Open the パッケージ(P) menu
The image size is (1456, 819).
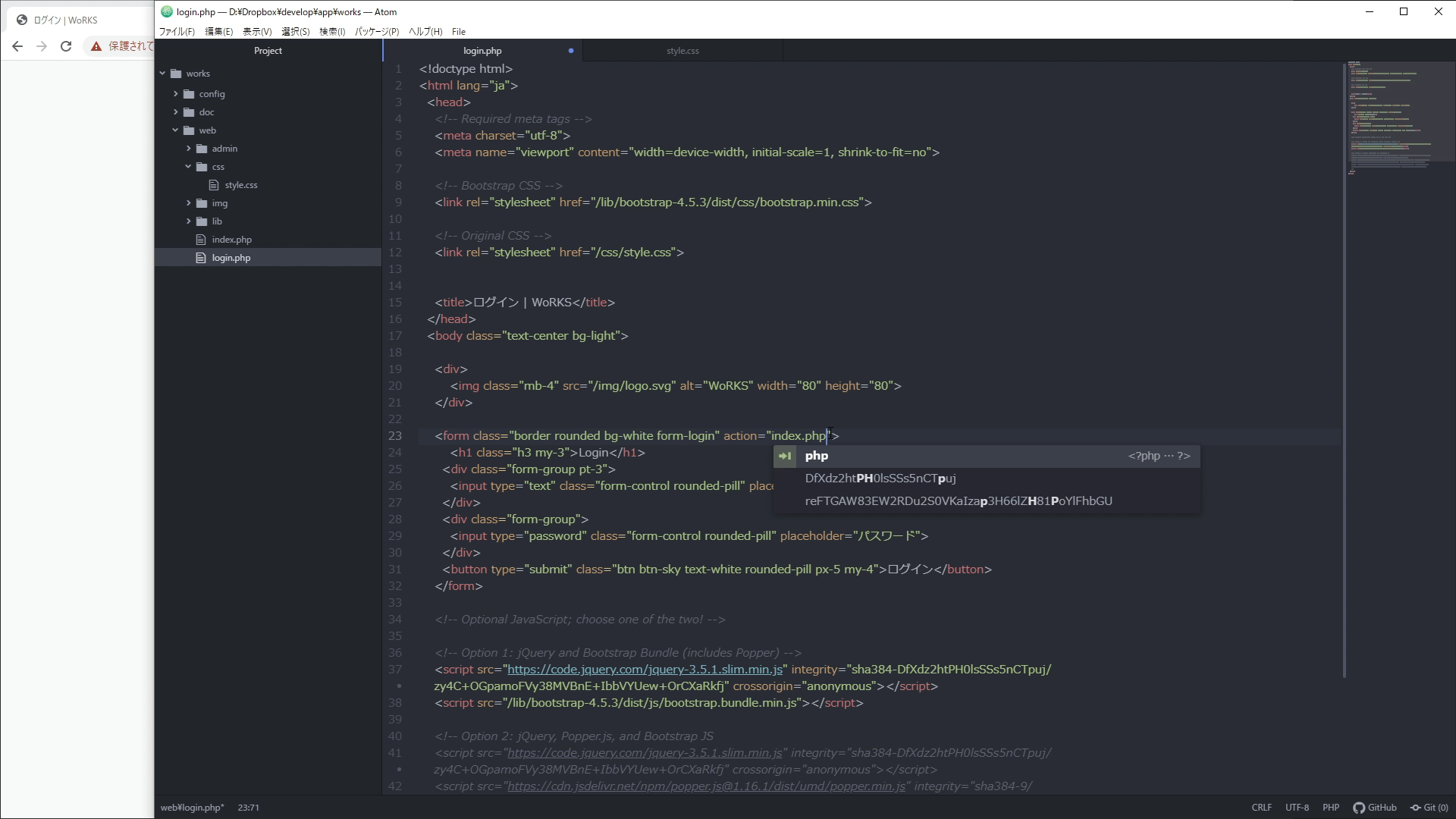pos(376,32)
